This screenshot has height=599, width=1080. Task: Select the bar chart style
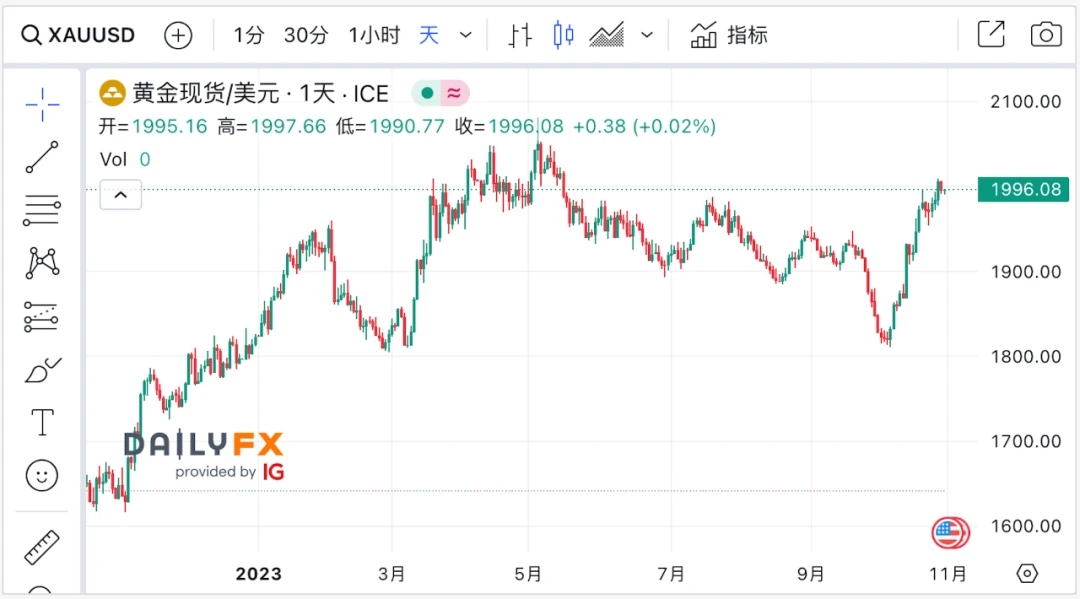click(x=520, y=36)
